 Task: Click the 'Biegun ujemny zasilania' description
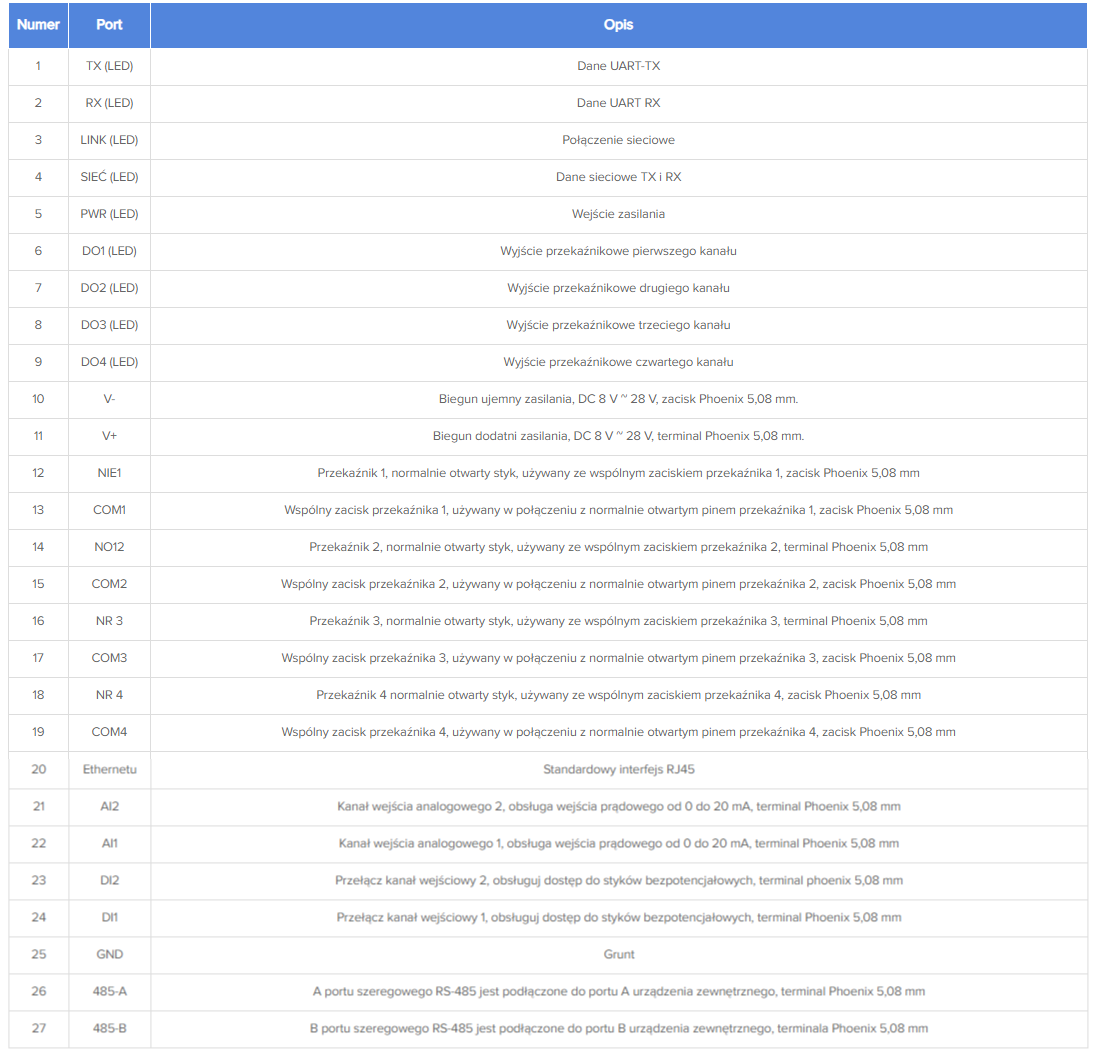(x=619, y=399)
